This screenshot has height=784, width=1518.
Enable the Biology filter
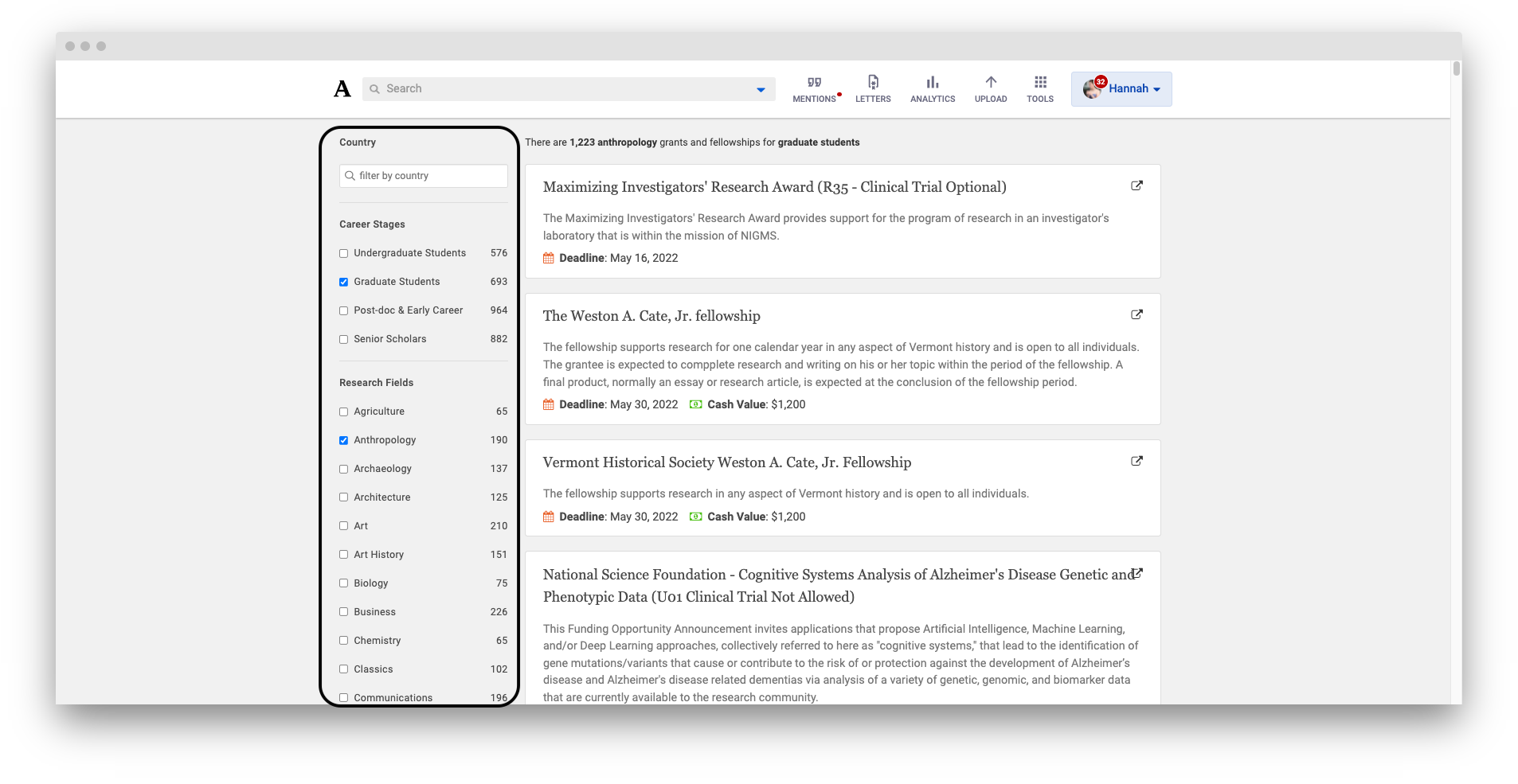click(x=344, y=583)
